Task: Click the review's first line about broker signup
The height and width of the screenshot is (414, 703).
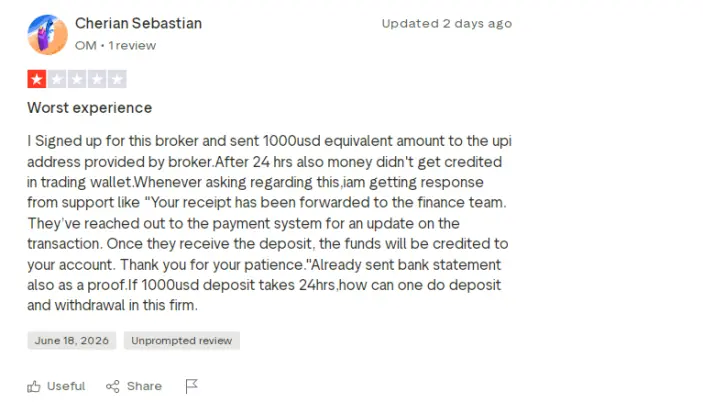Action: 269,141
